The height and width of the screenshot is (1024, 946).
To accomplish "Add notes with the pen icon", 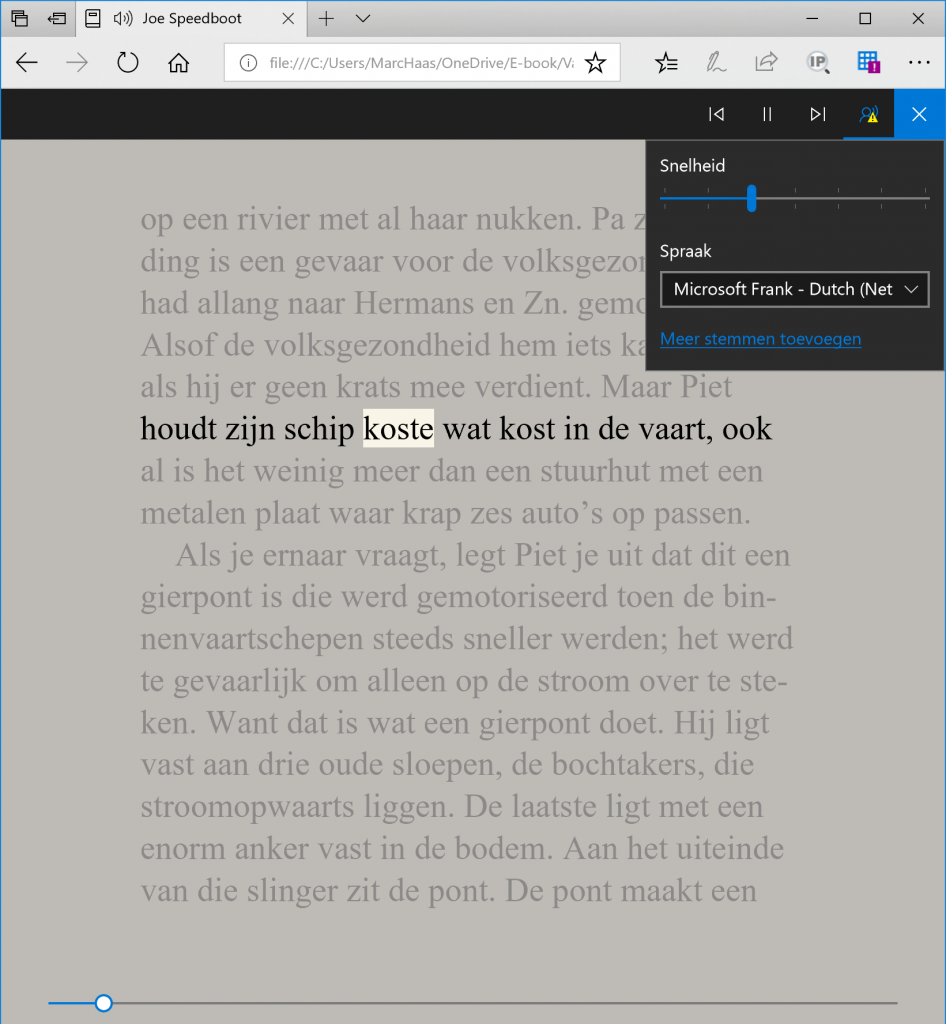I will 716,63.
